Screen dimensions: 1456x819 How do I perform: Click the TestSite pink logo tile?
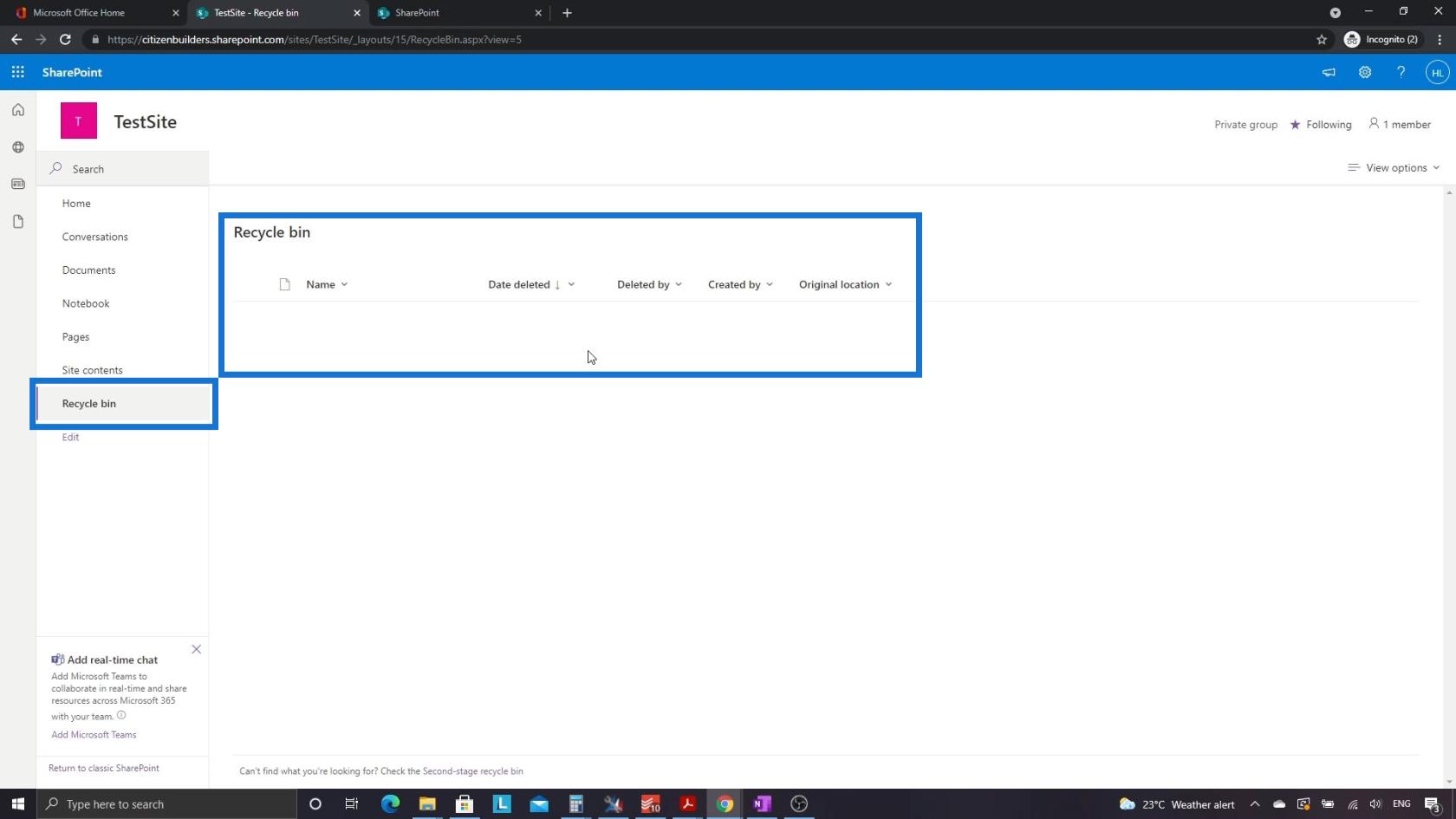coord(79,120)
